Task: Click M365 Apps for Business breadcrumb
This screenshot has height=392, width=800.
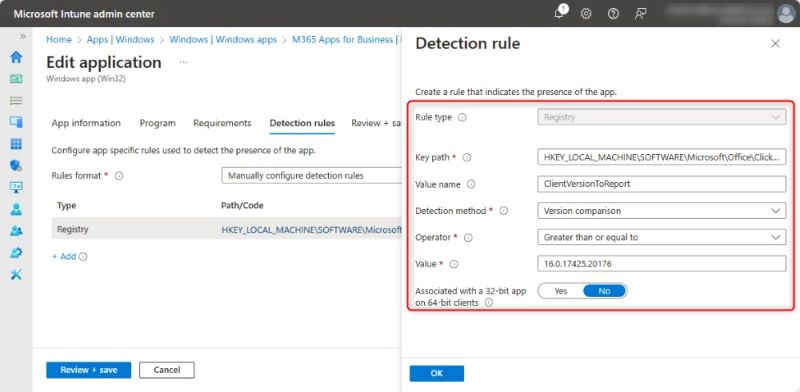Action: (345, 39)
